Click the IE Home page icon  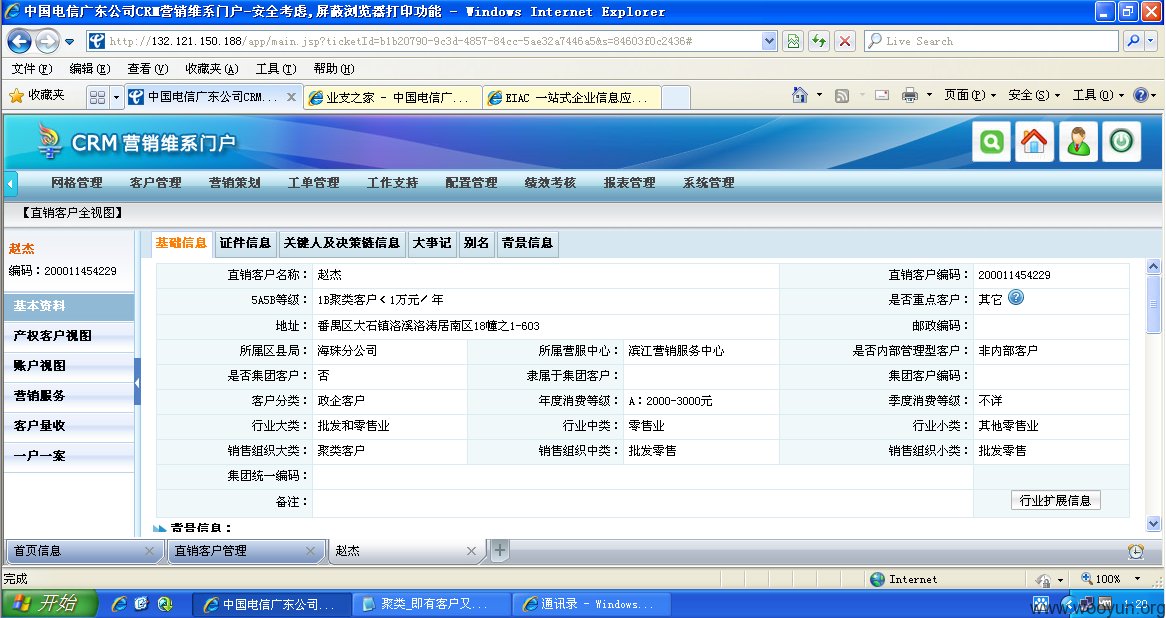click(x=800, y=95)
